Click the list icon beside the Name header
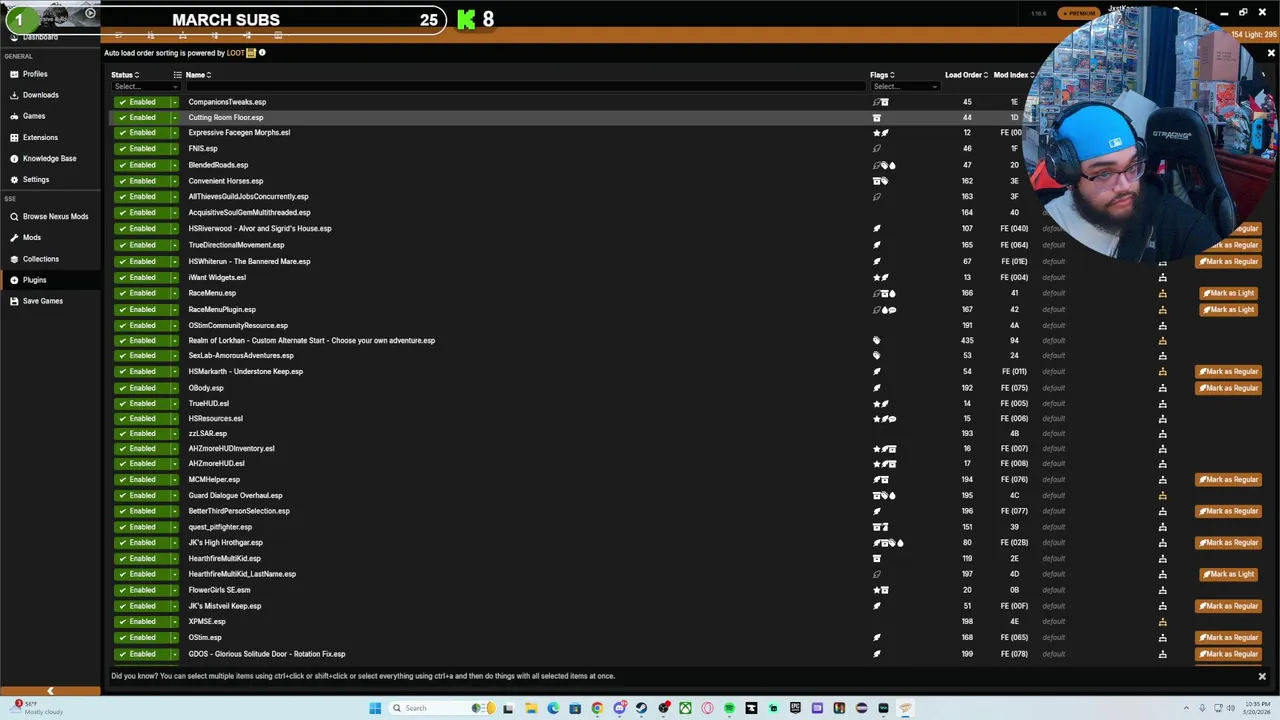The width and height of the screenshot is (1280, 720). coord(178,75)
